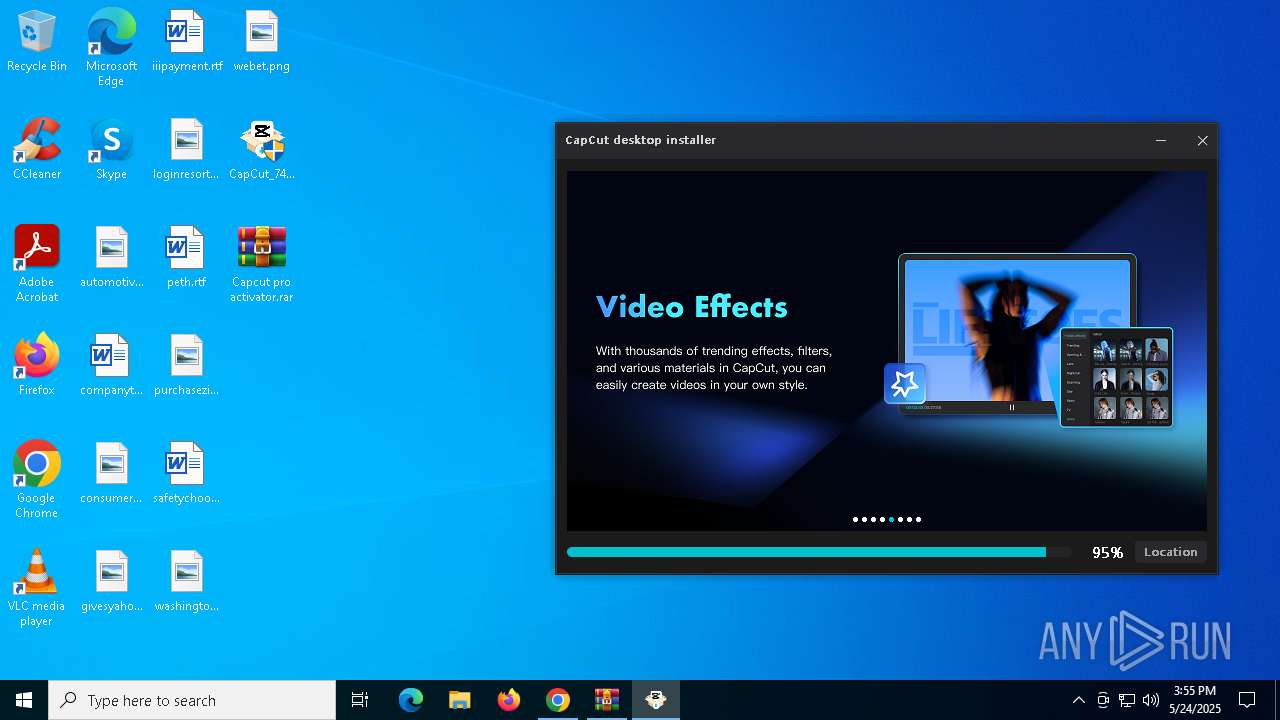Select the iiipayment.rtf desktop file
The height and width of the screenshot is (720, 1280).
[x=187, y=41]
